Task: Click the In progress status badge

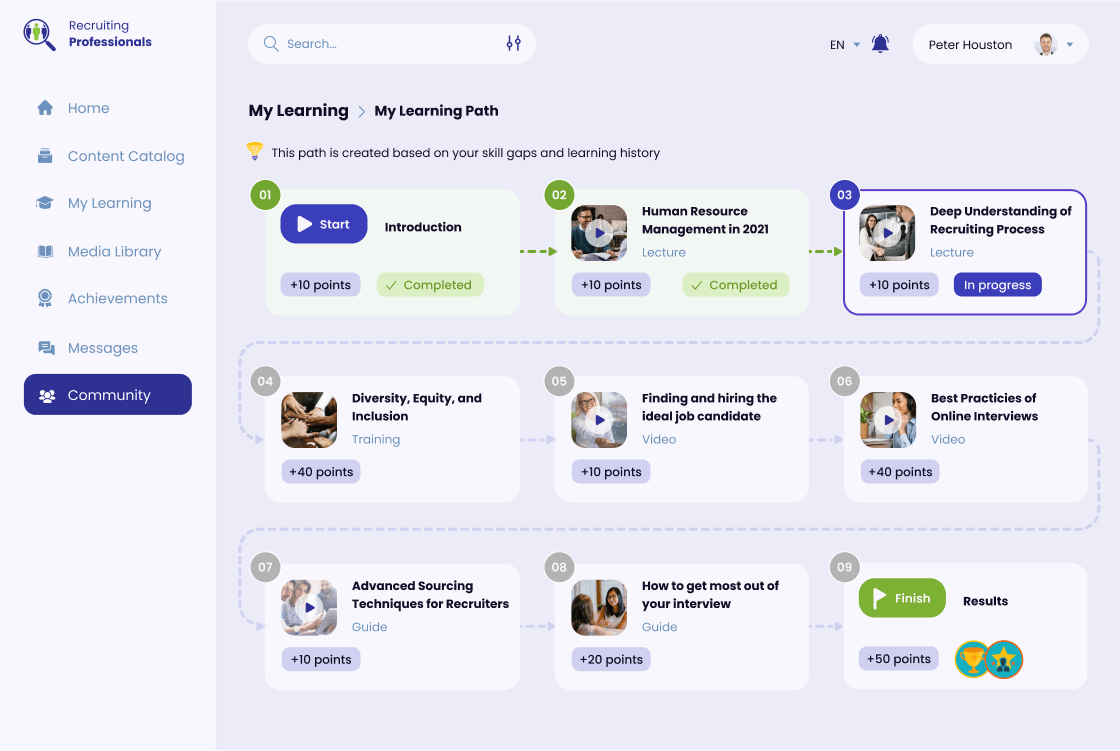Action: [997, 285]
